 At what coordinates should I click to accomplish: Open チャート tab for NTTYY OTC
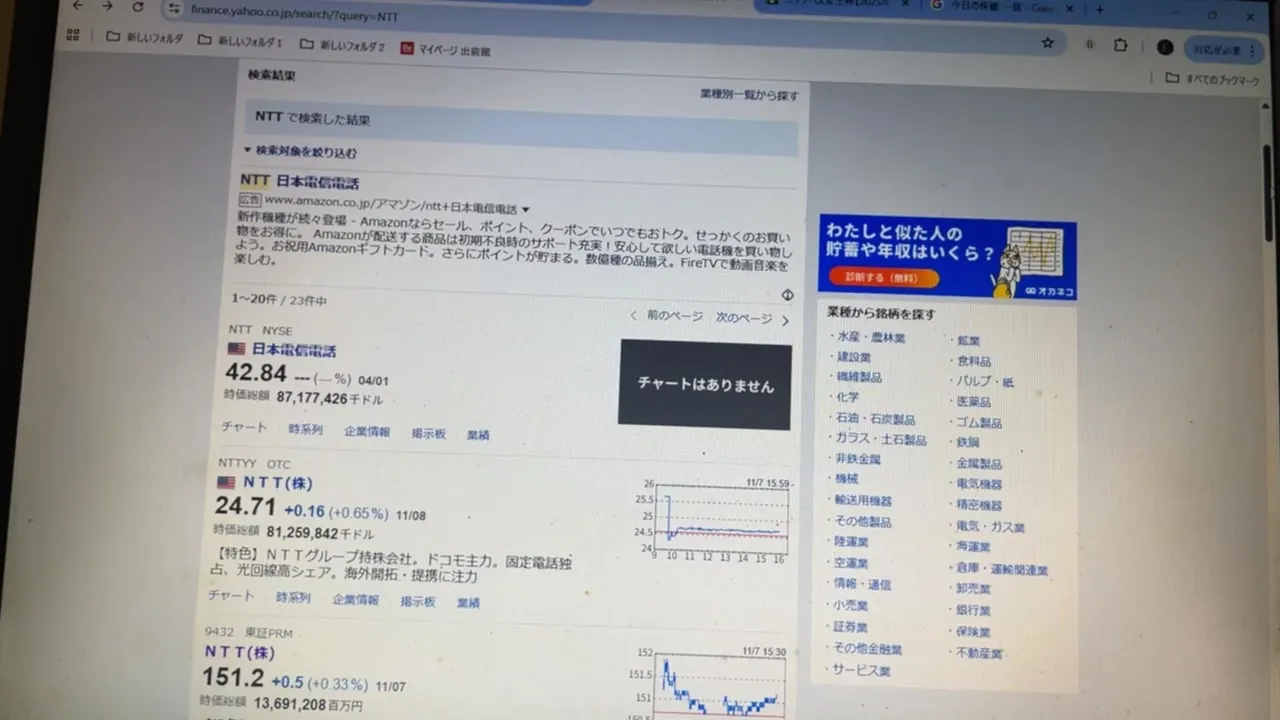(x=231, y=595)
